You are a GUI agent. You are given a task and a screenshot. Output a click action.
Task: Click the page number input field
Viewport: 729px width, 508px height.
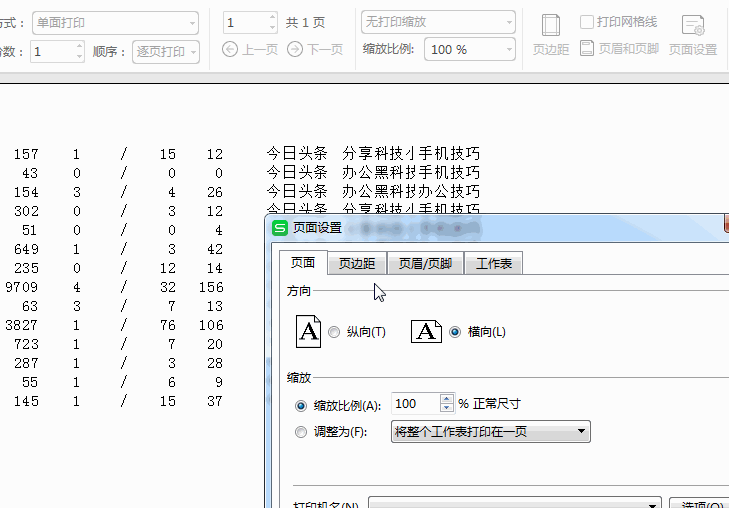(x=246, y=22)
